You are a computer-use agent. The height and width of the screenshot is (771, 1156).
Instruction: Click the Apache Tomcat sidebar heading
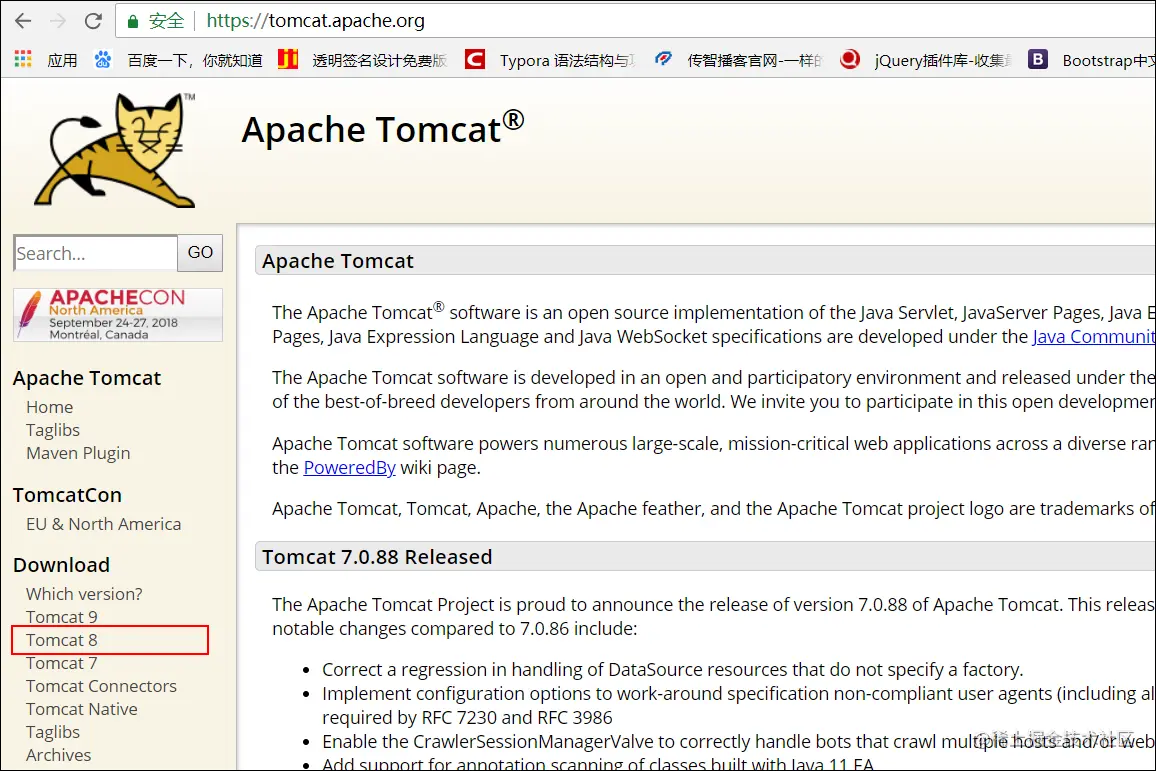[x=87, y=378]
